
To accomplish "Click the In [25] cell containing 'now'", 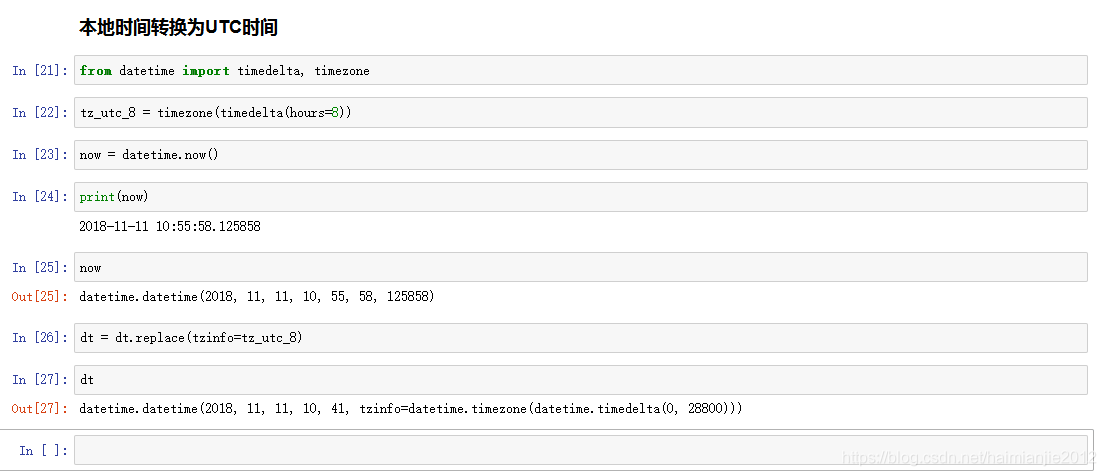I will tap(581, 268).
